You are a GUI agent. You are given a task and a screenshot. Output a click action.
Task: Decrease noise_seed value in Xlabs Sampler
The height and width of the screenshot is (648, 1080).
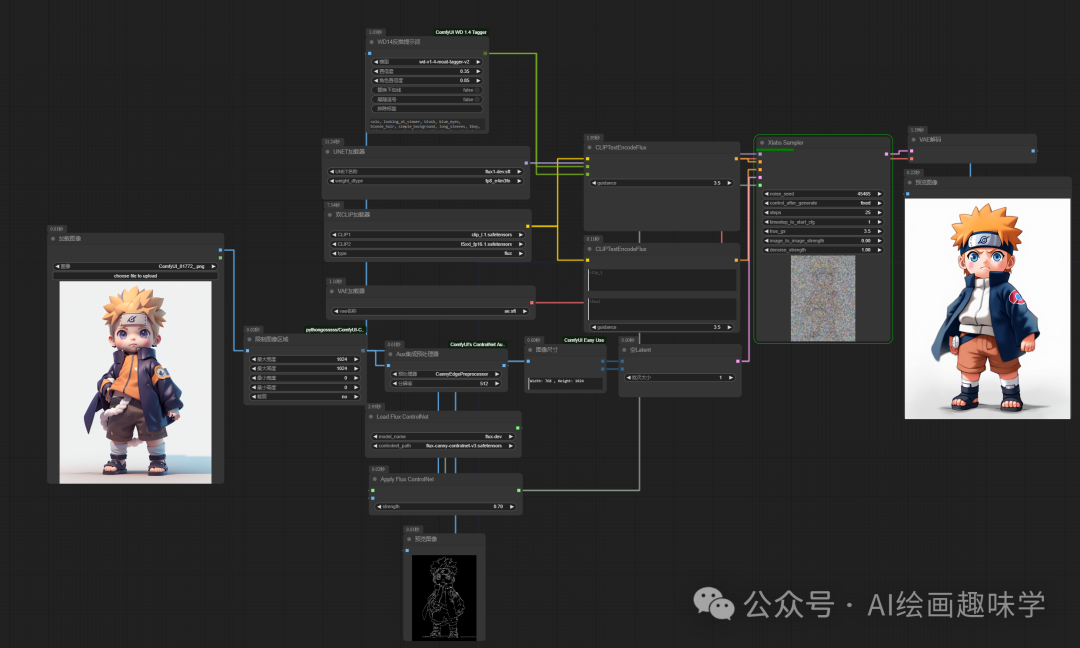point(767,194)
